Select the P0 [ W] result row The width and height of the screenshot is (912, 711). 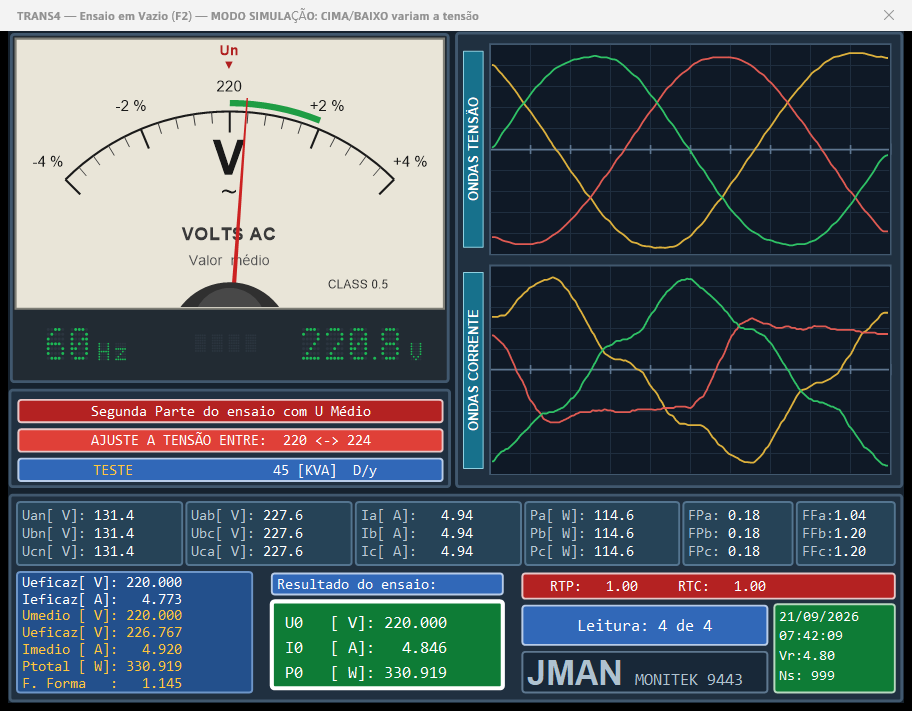pyautogui.click(x=366, y=673)
